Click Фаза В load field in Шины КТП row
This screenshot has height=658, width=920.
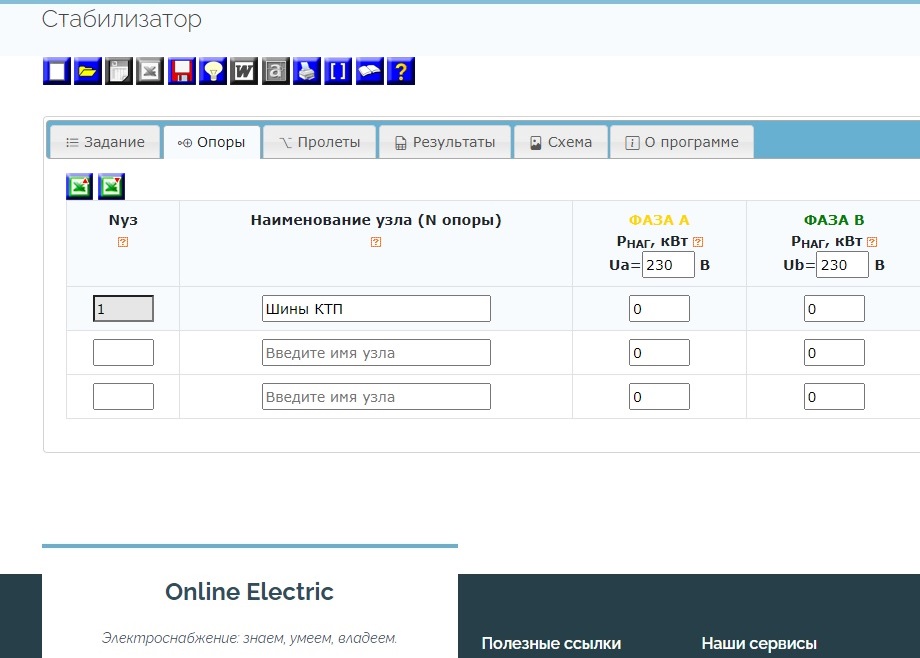coord(834,309)
